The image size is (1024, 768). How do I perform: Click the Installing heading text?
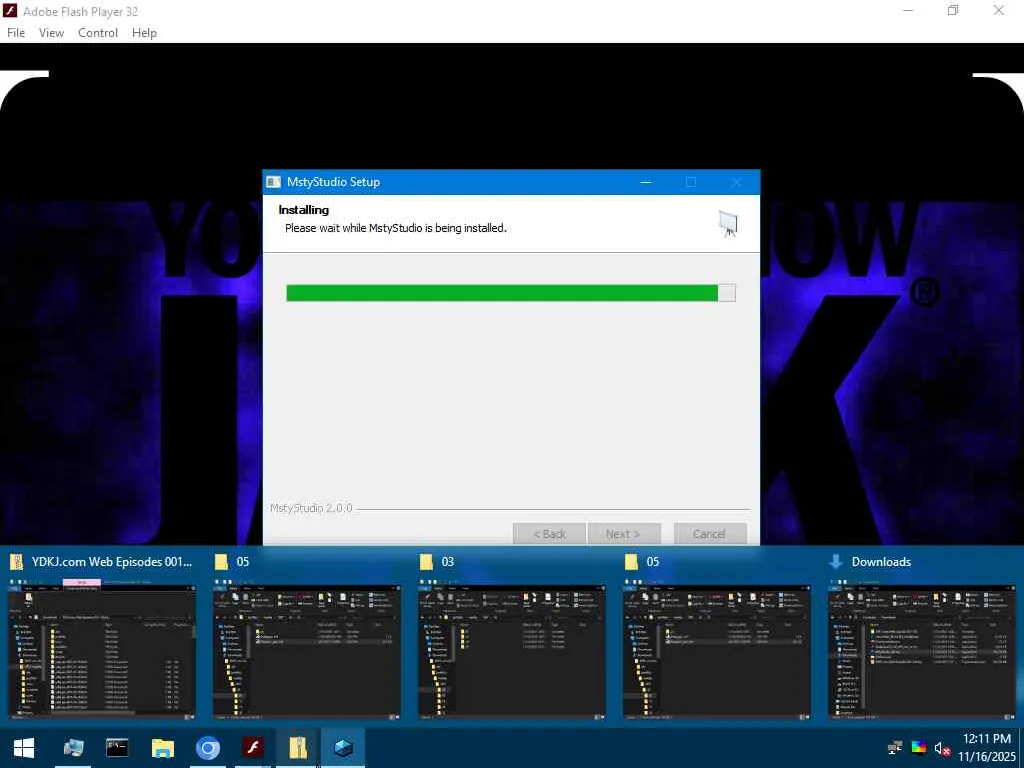(304, 210)
